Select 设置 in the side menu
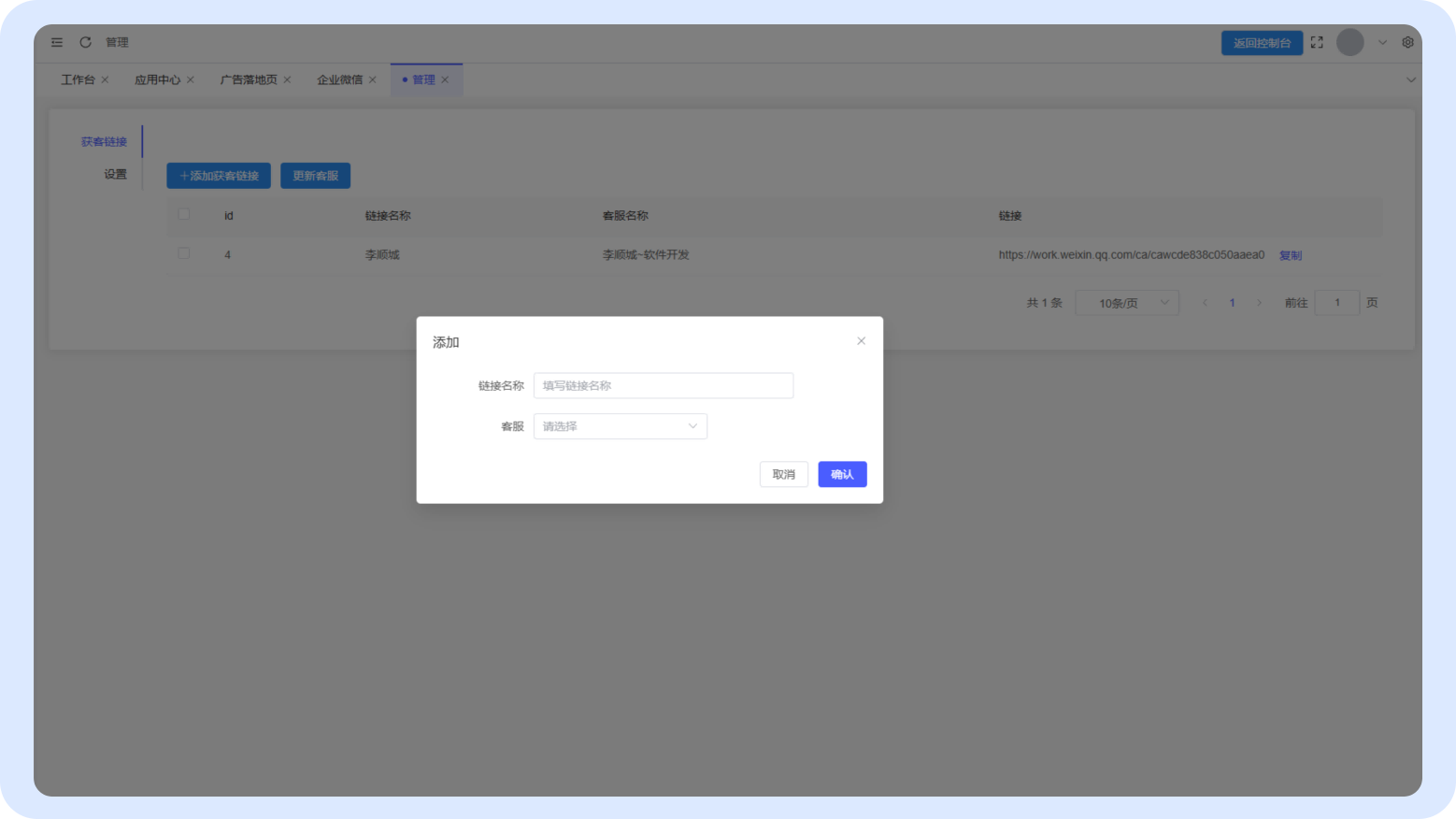This screenshot has width=1456, height=819. (115, 174)
